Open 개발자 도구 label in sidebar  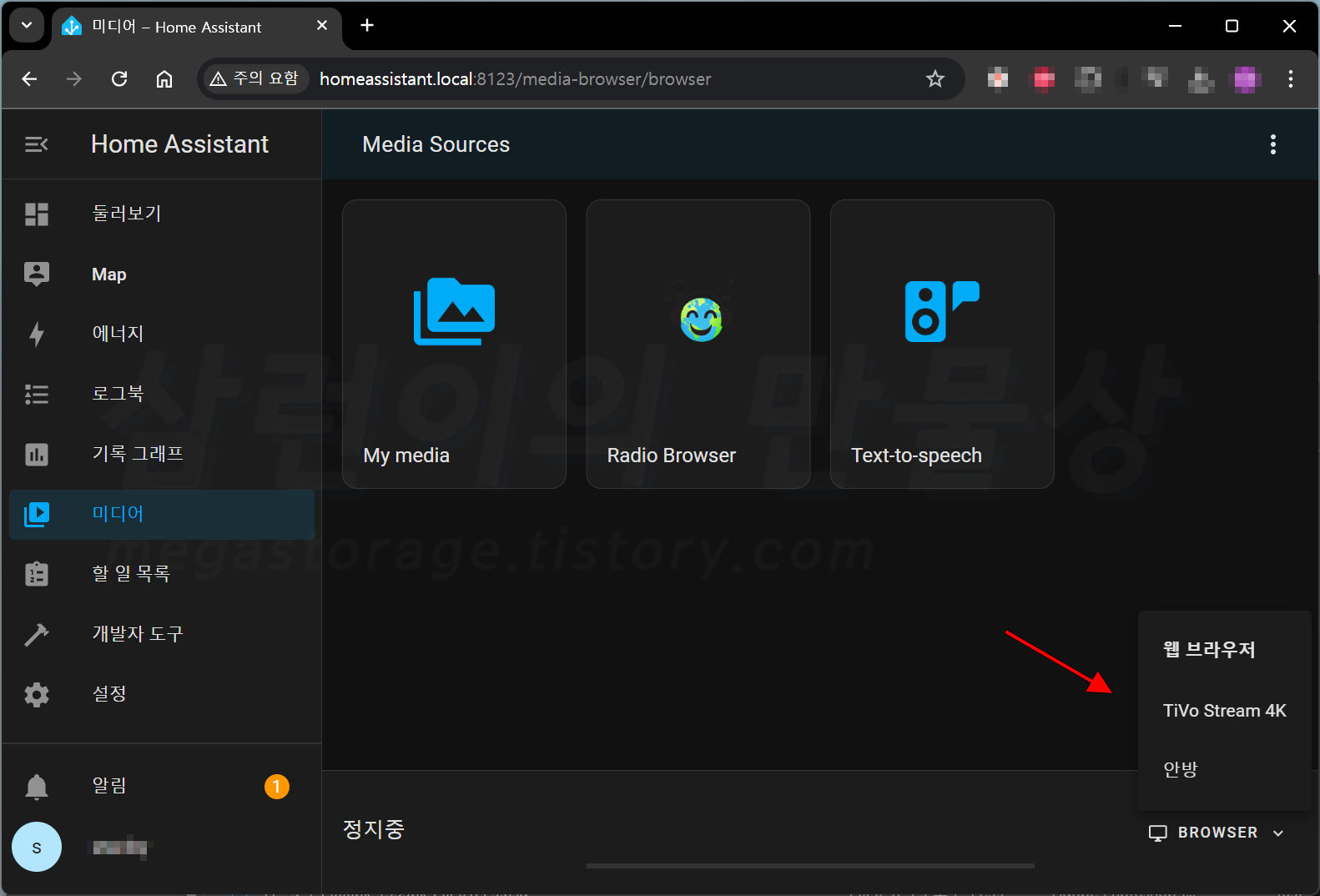(x=138, y=634)
